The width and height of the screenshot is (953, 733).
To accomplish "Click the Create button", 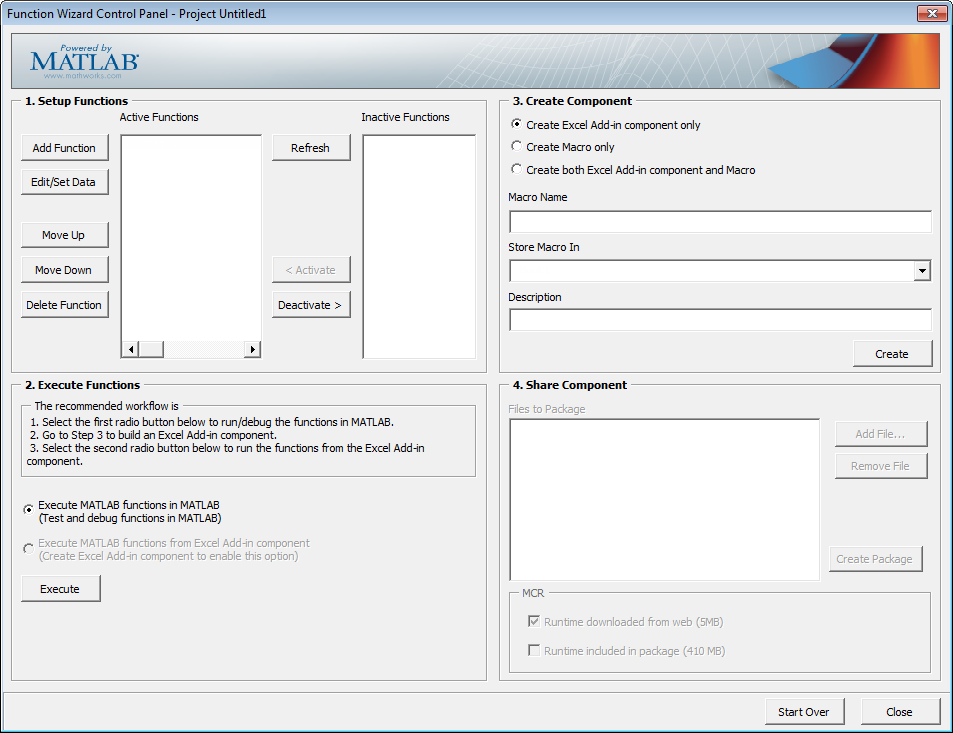I will pos(892,354).
